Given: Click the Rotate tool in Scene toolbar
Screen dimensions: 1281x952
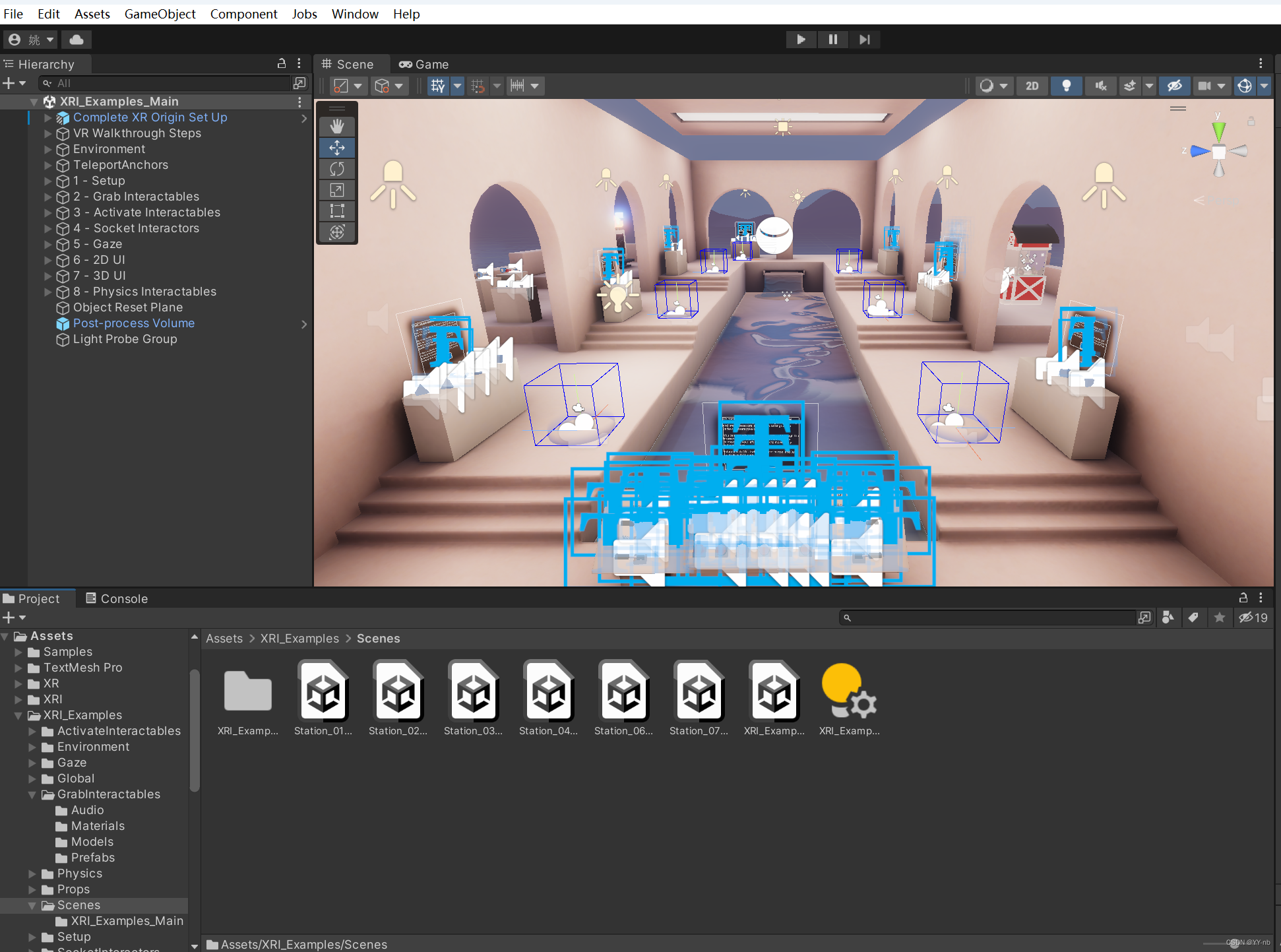Looking at the screenshot, I should [x=339, y=169].
